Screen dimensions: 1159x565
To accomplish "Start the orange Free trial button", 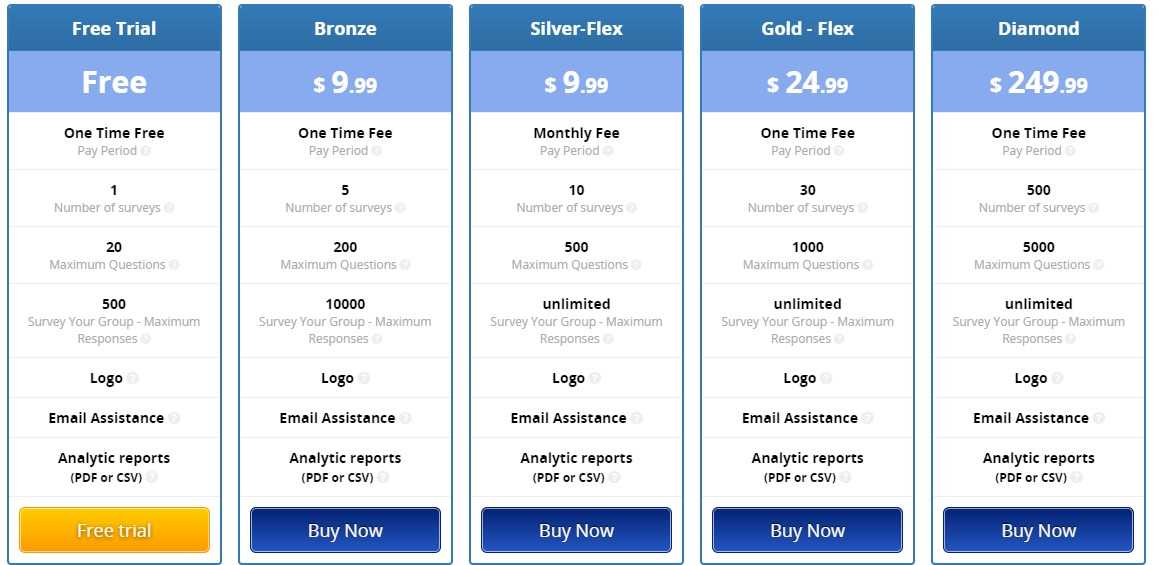I will [115, 530].
